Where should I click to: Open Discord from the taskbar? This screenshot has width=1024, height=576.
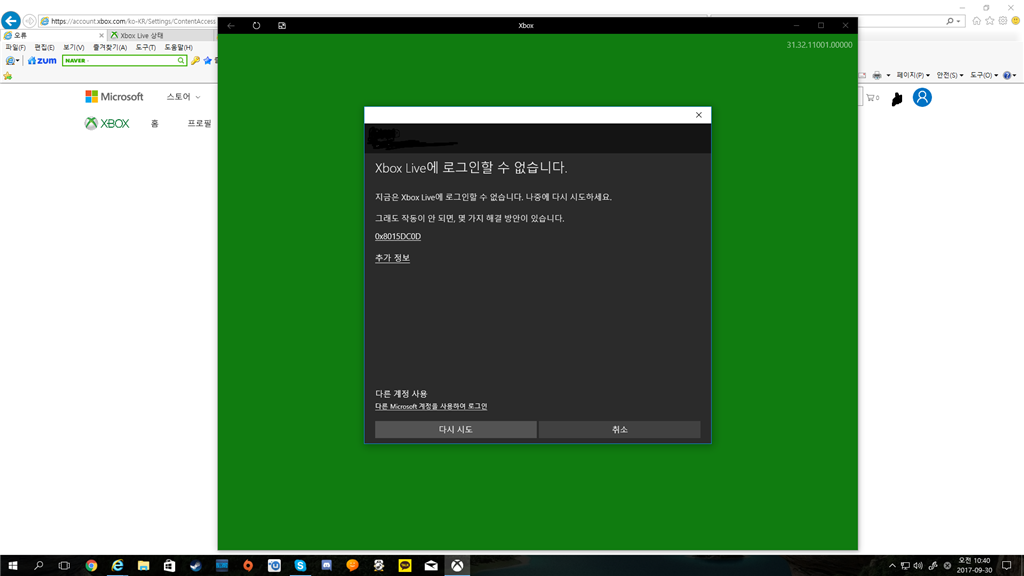pos(327,566)
